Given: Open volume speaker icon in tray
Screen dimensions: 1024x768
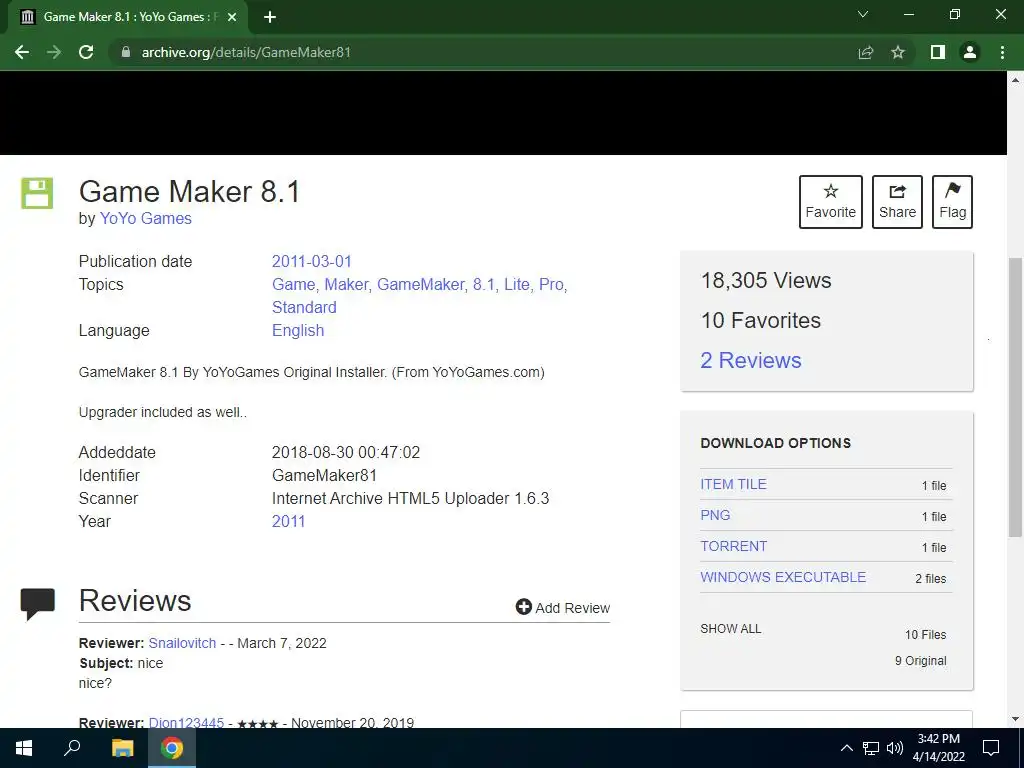Looking at the screenshot, I should pos(895,748).
